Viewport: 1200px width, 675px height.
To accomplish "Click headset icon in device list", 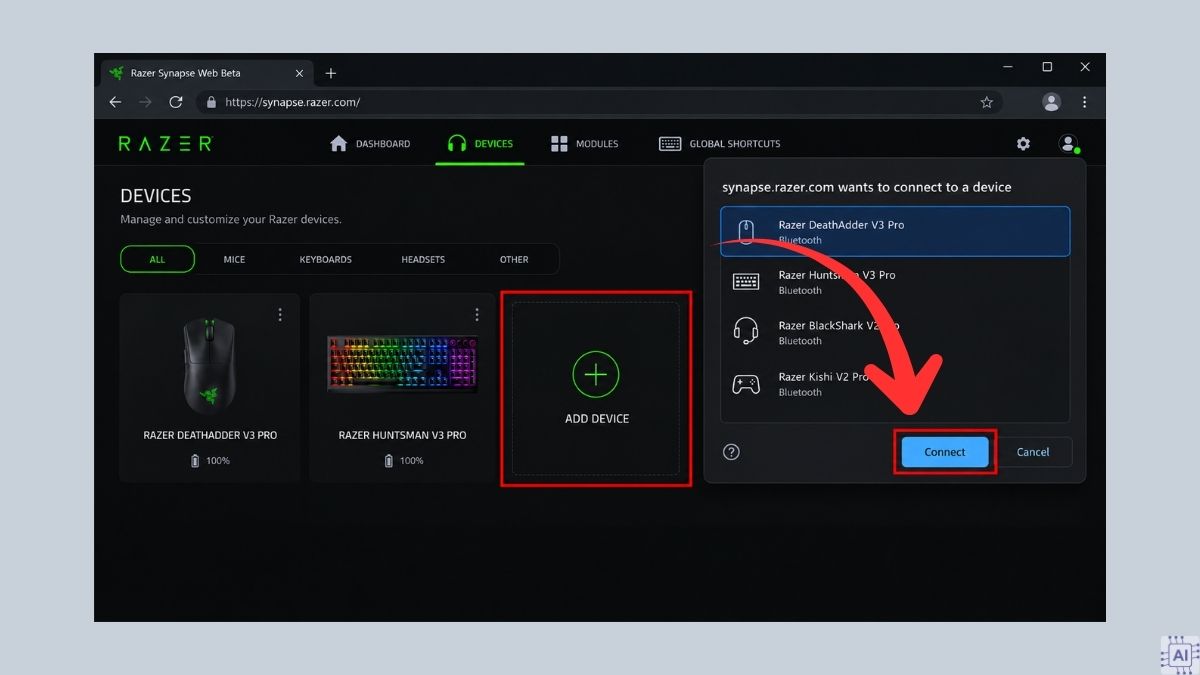I will coord(746,332).
